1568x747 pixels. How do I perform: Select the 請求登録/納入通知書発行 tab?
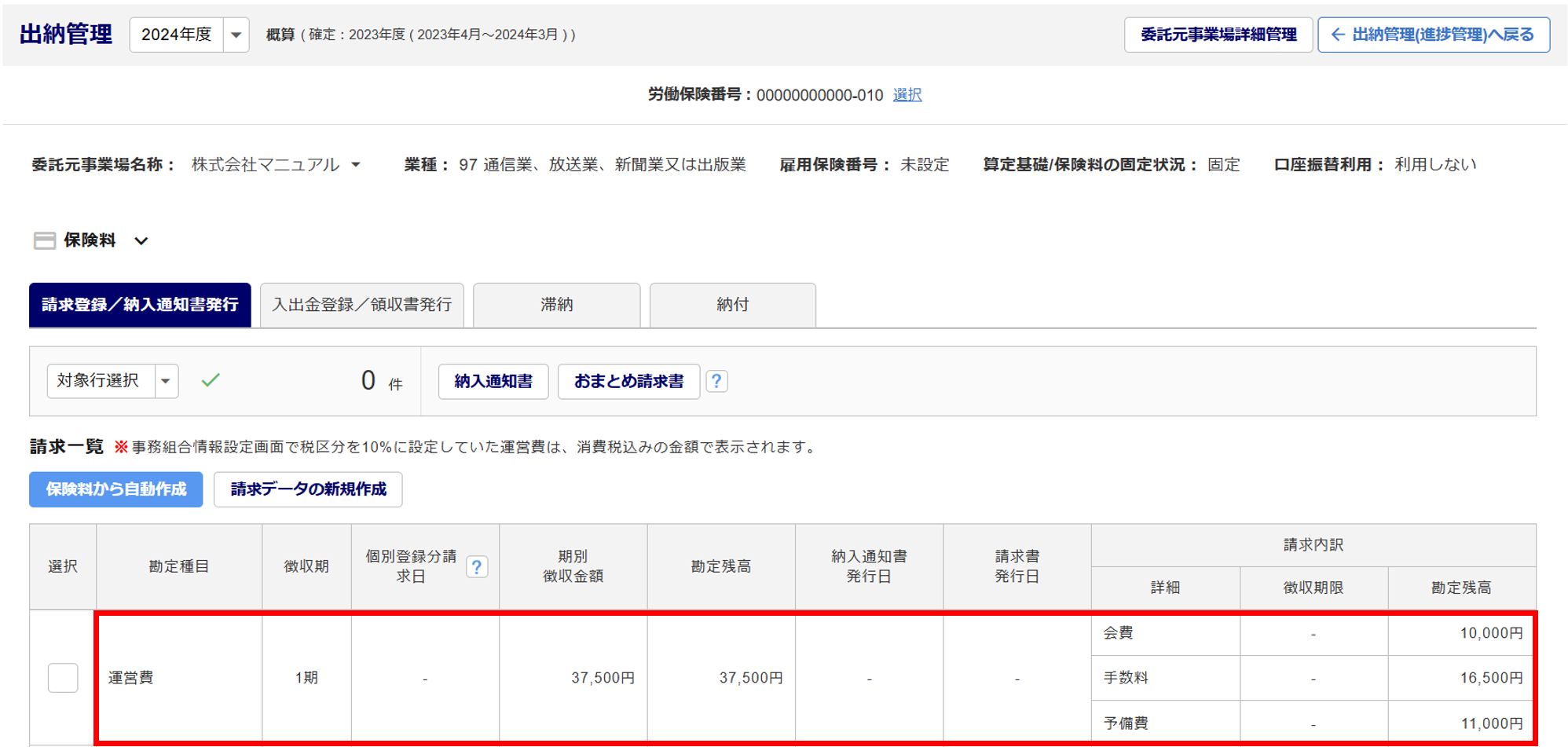pos(140,305)
